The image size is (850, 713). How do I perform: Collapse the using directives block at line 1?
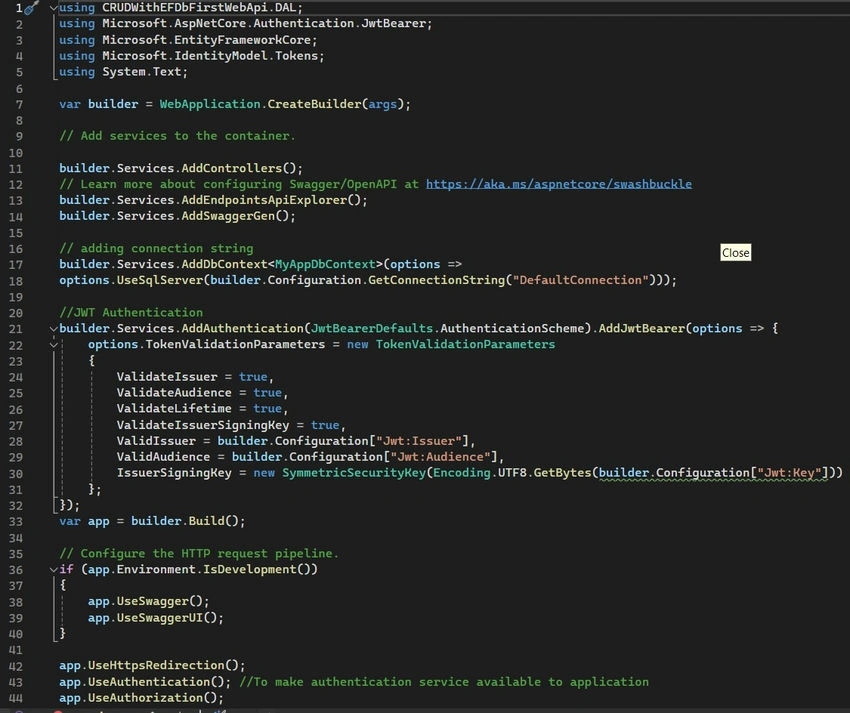click(53, 8)
